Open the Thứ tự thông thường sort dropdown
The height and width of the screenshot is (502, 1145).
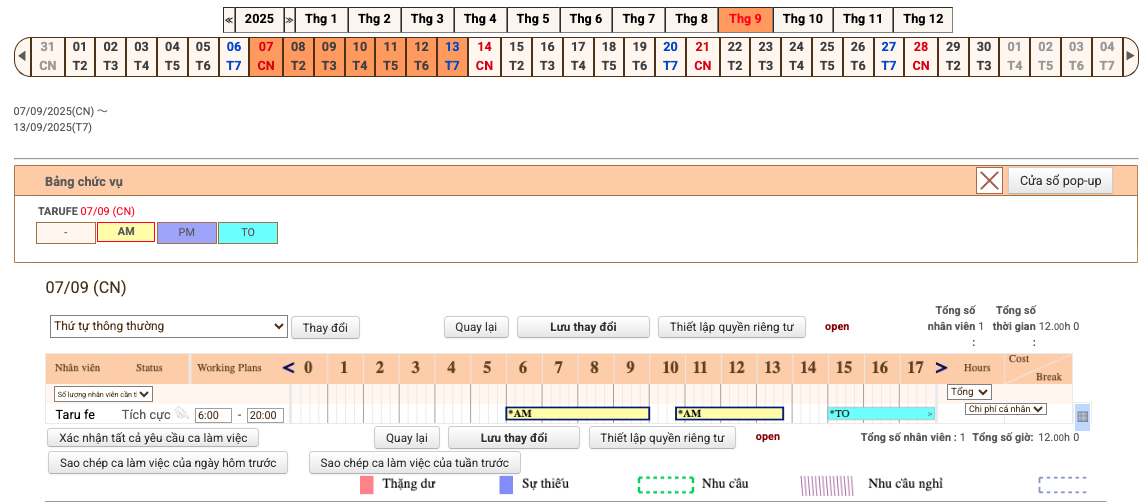pos(169,326)
